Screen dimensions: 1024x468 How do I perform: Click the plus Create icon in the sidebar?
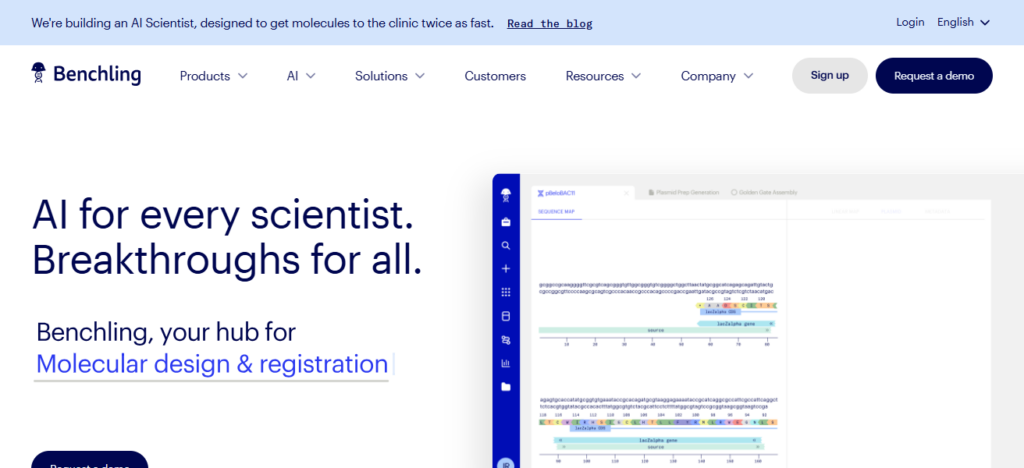(x=505, y=268)
